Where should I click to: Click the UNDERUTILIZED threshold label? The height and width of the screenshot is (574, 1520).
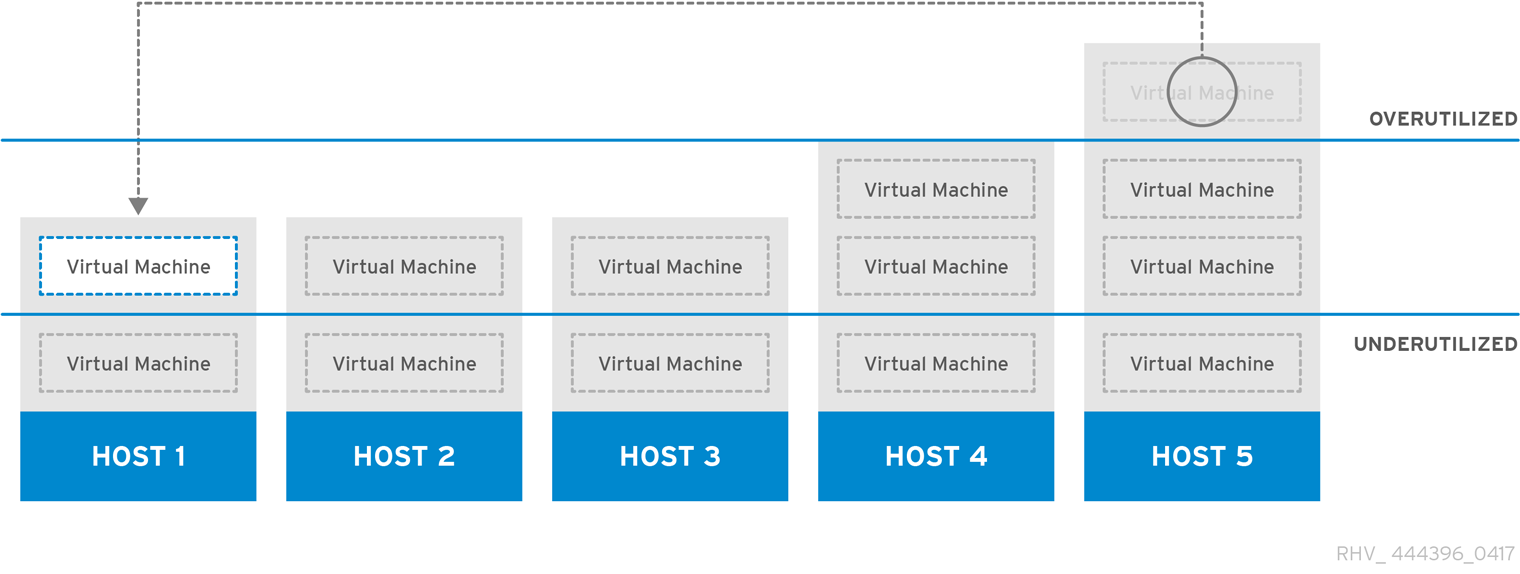1435,344
